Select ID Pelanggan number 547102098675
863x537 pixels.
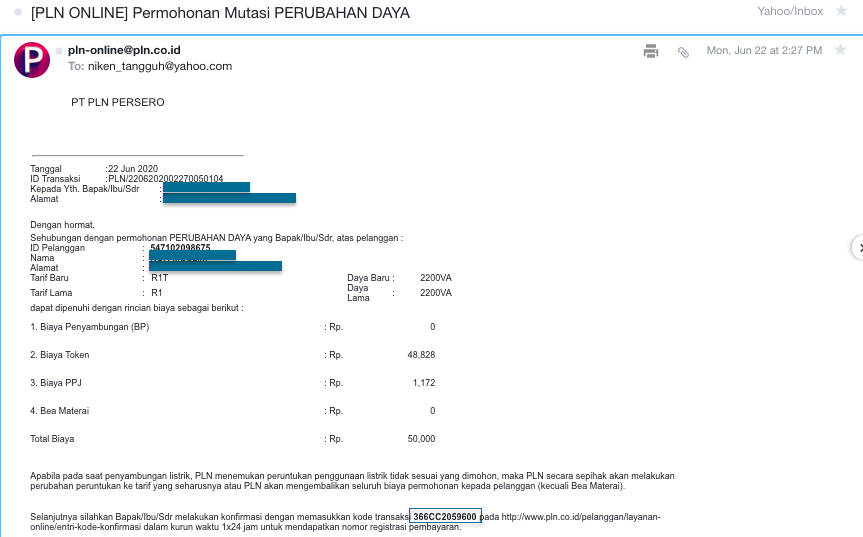point(180,248)
